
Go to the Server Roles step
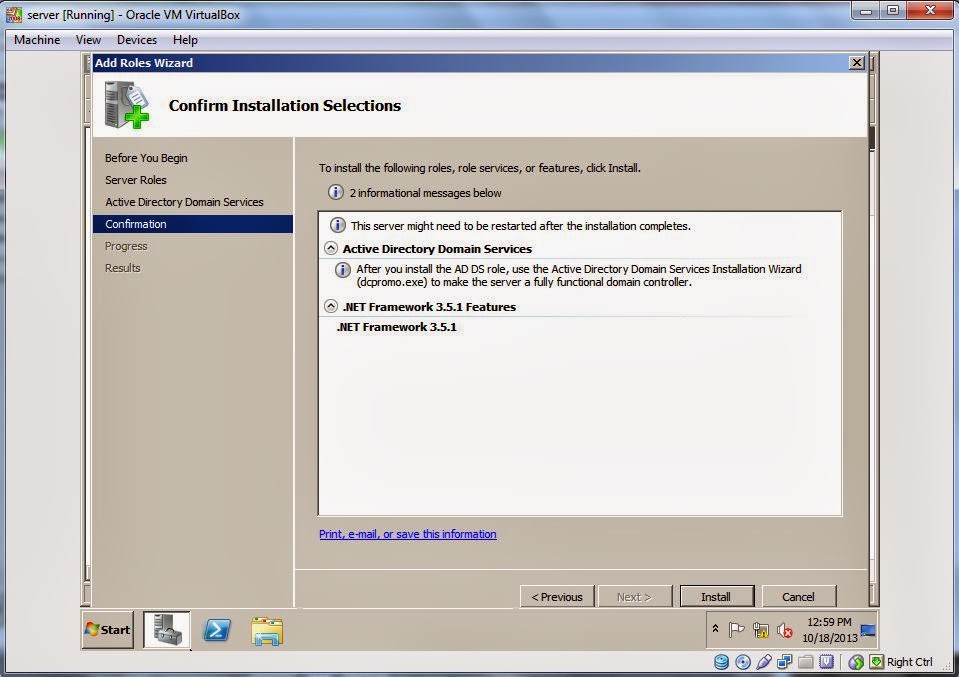(x=135, y=180)
